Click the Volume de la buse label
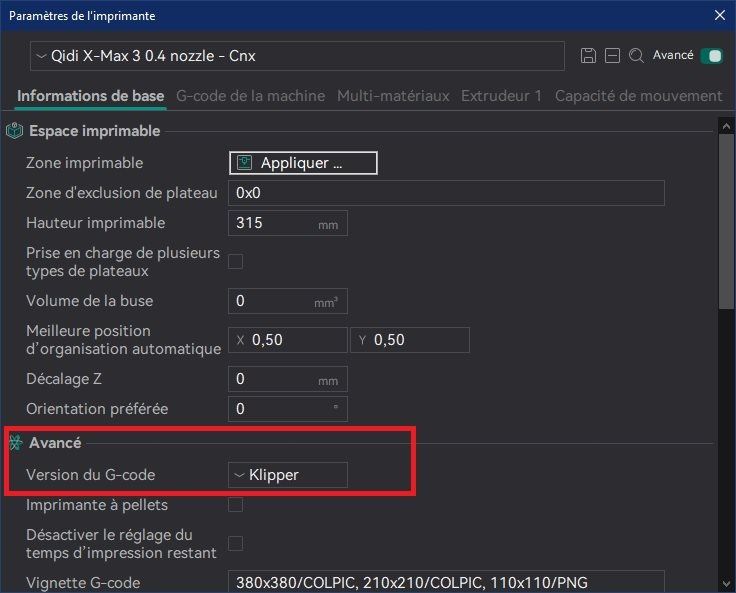 (x=90, y=301)
